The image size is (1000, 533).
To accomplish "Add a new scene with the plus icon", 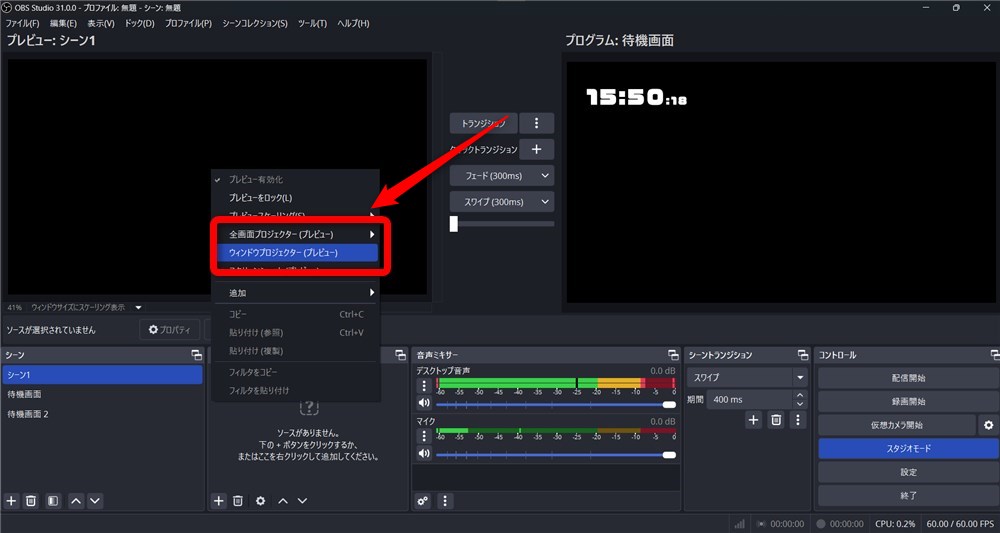I will [11, 501].
